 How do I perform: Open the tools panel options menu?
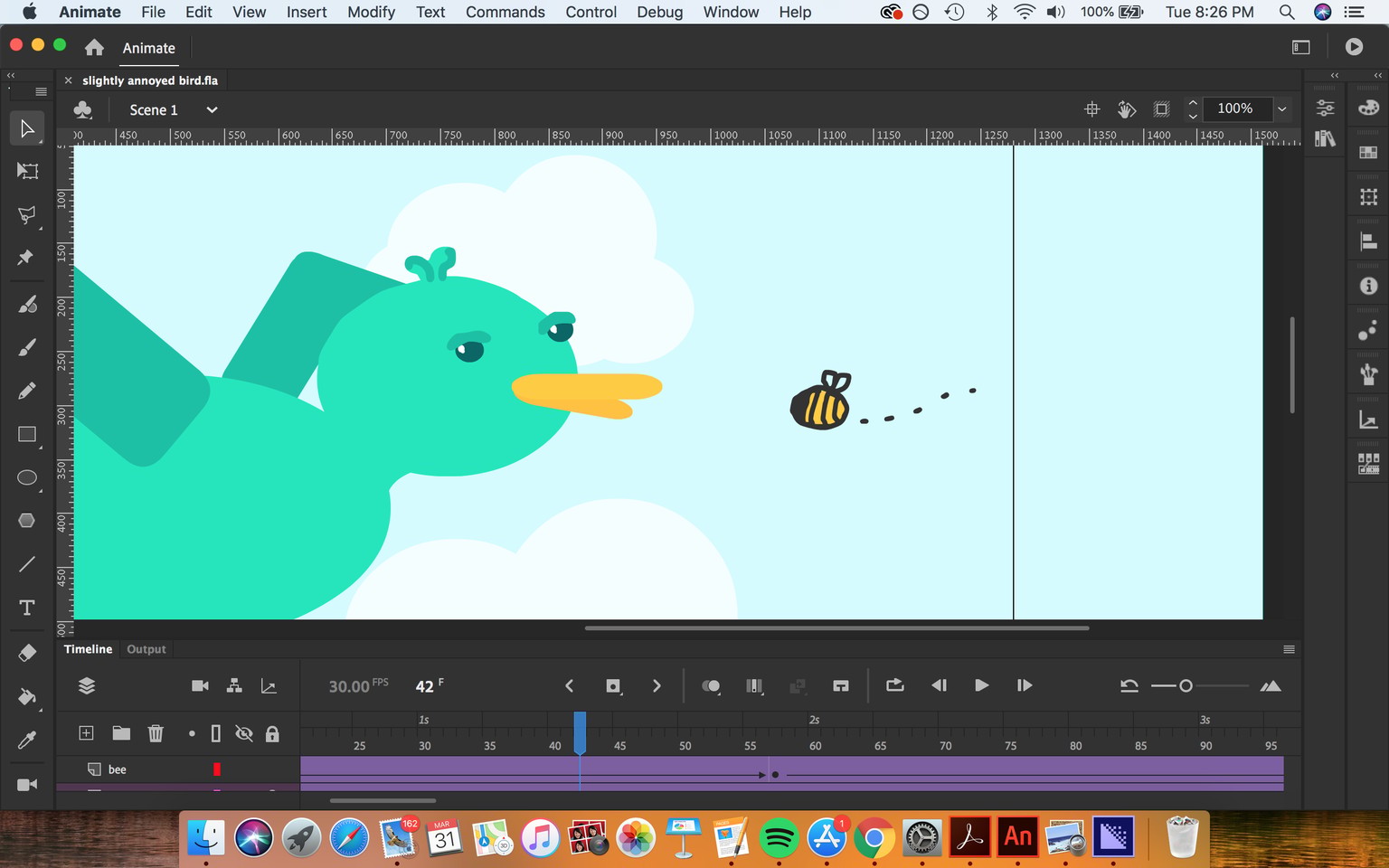(x=41, y=91)
